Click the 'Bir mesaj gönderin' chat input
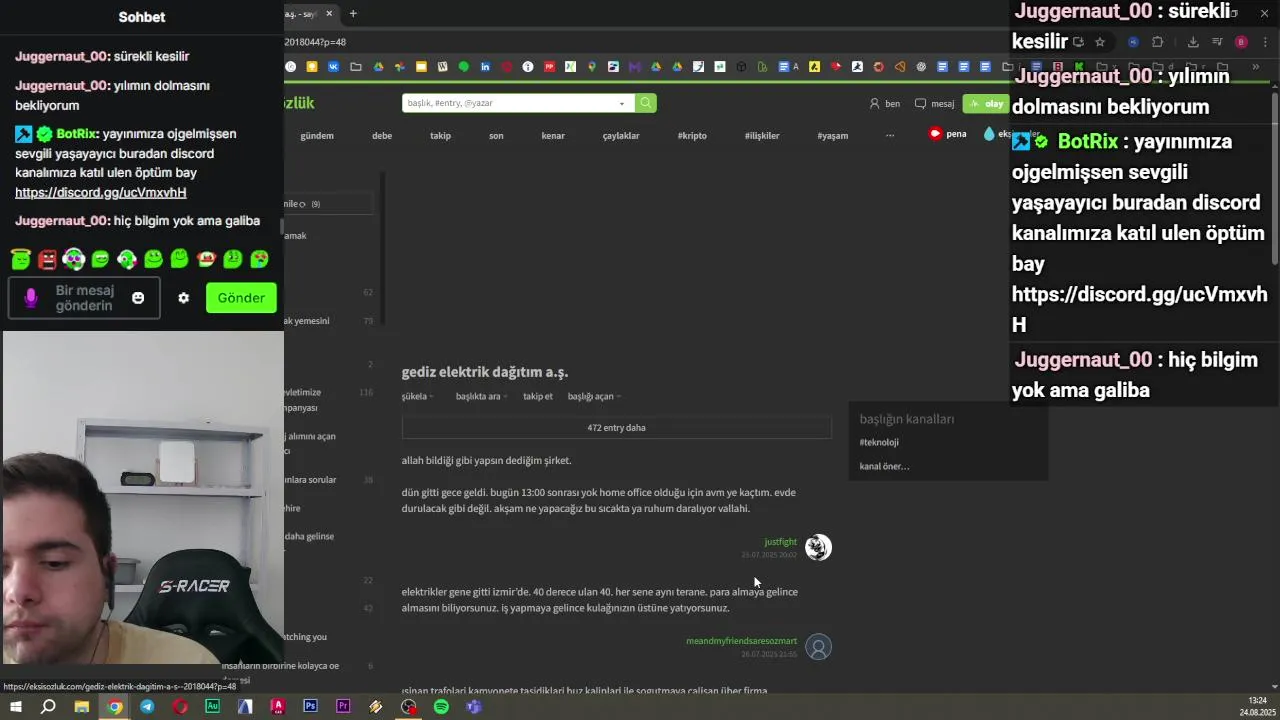Screen dimensions: 1280x720 pyautogui.click(x=84, y=298)
